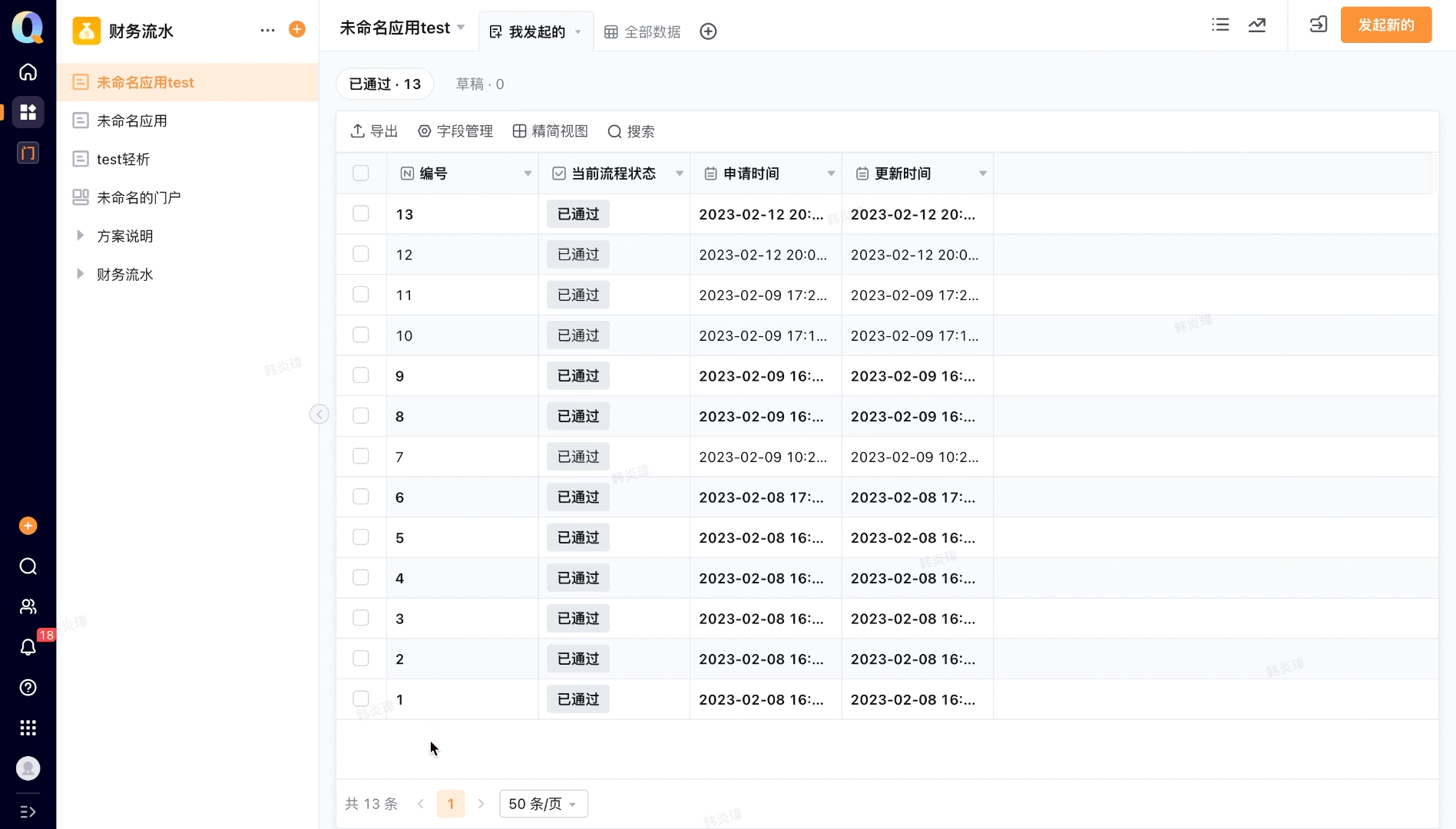Viewport: 1456px width, 829px height.
Task: Open the user avatar in sidebar
Action: (x=28, y=768)
